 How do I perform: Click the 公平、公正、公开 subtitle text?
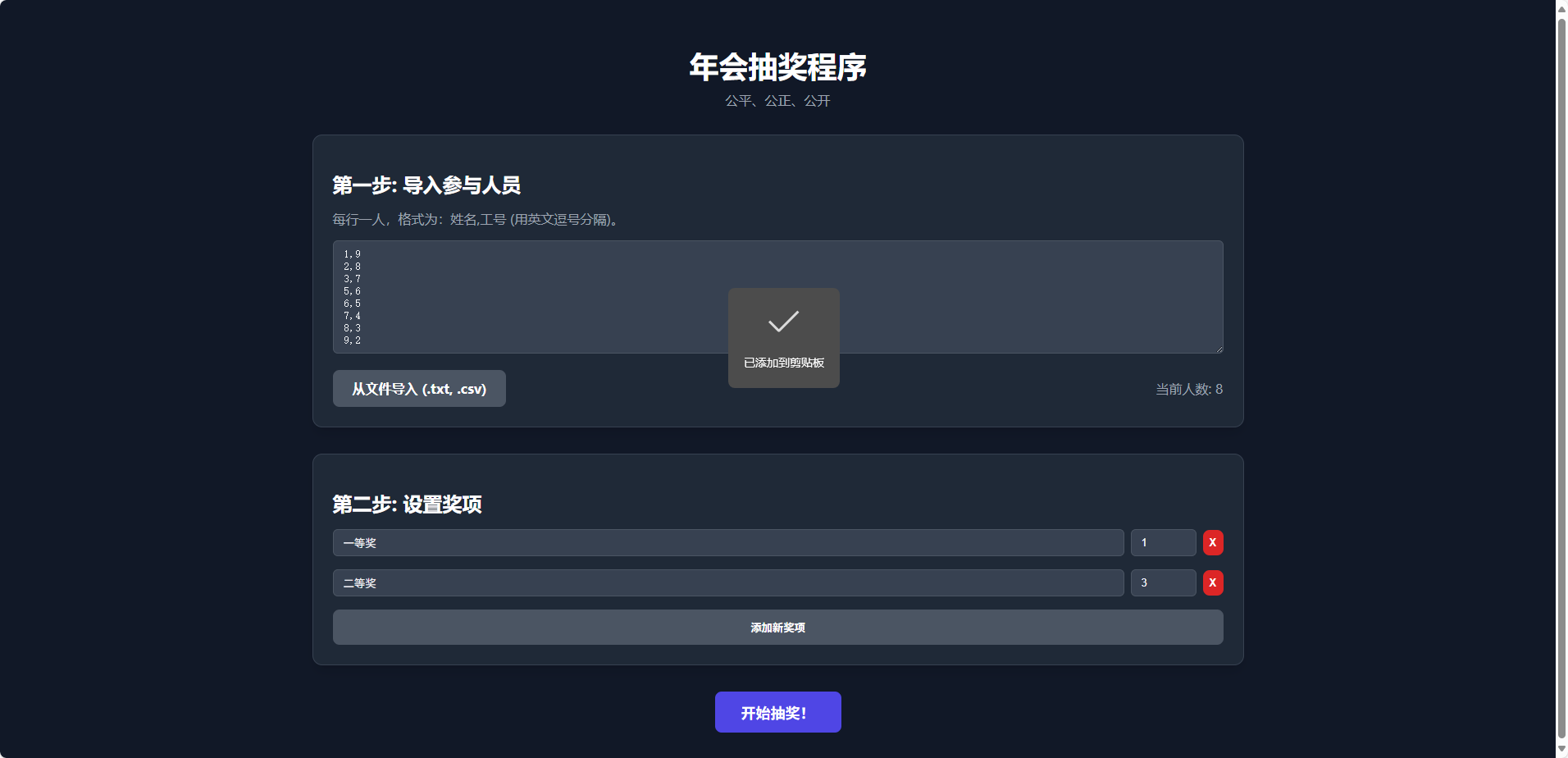pos(777,100)
